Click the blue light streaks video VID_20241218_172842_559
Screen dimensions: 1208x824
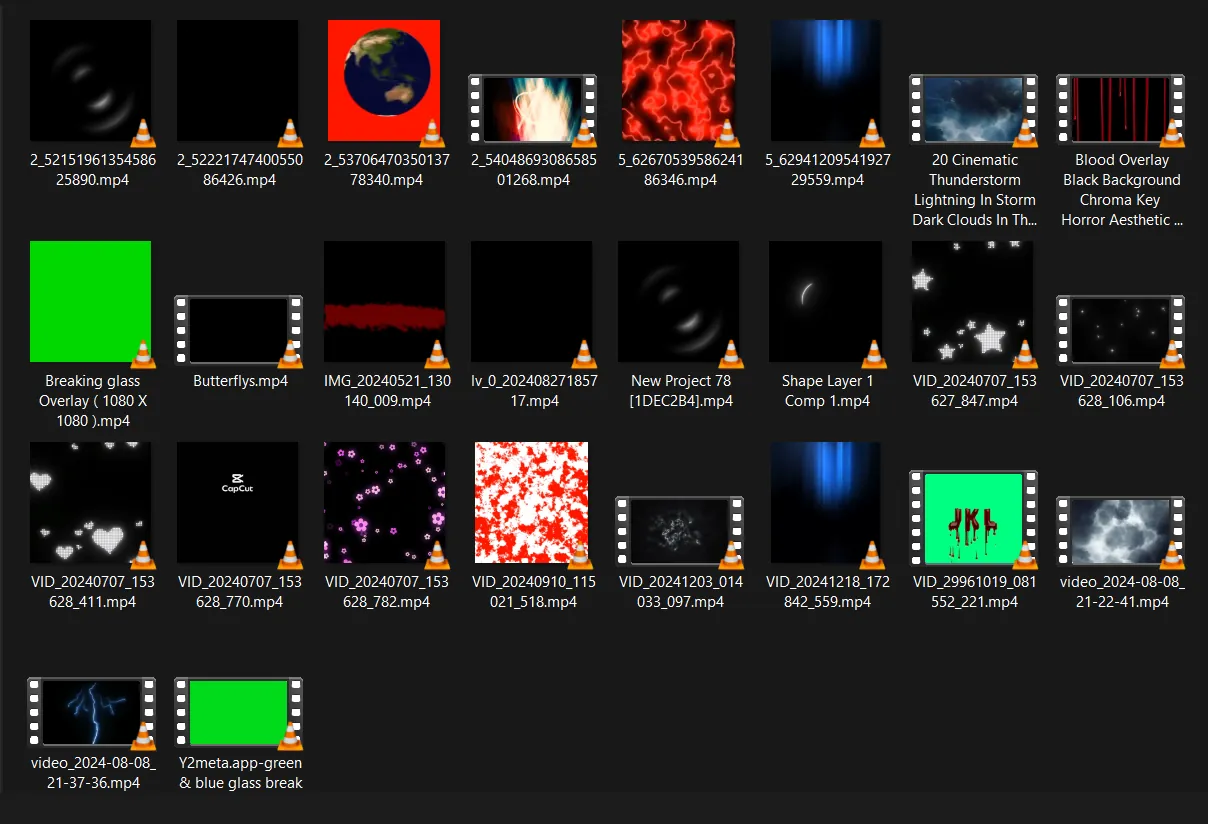[826, 502]
